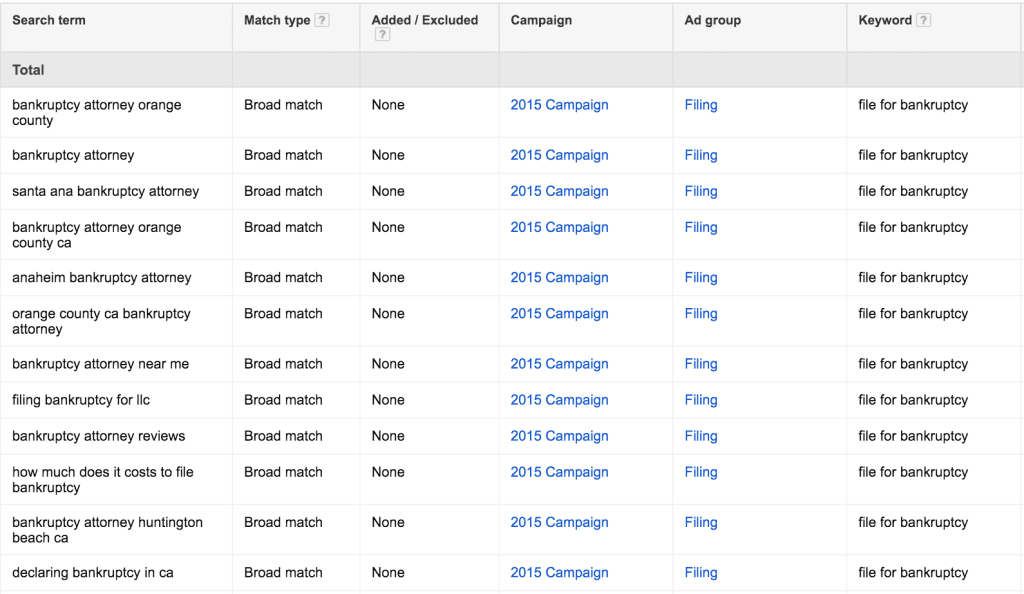Viewport: 1024px width, 594px height.
Task: Sort by the Search term column header
Action: [x=49, y=20]
